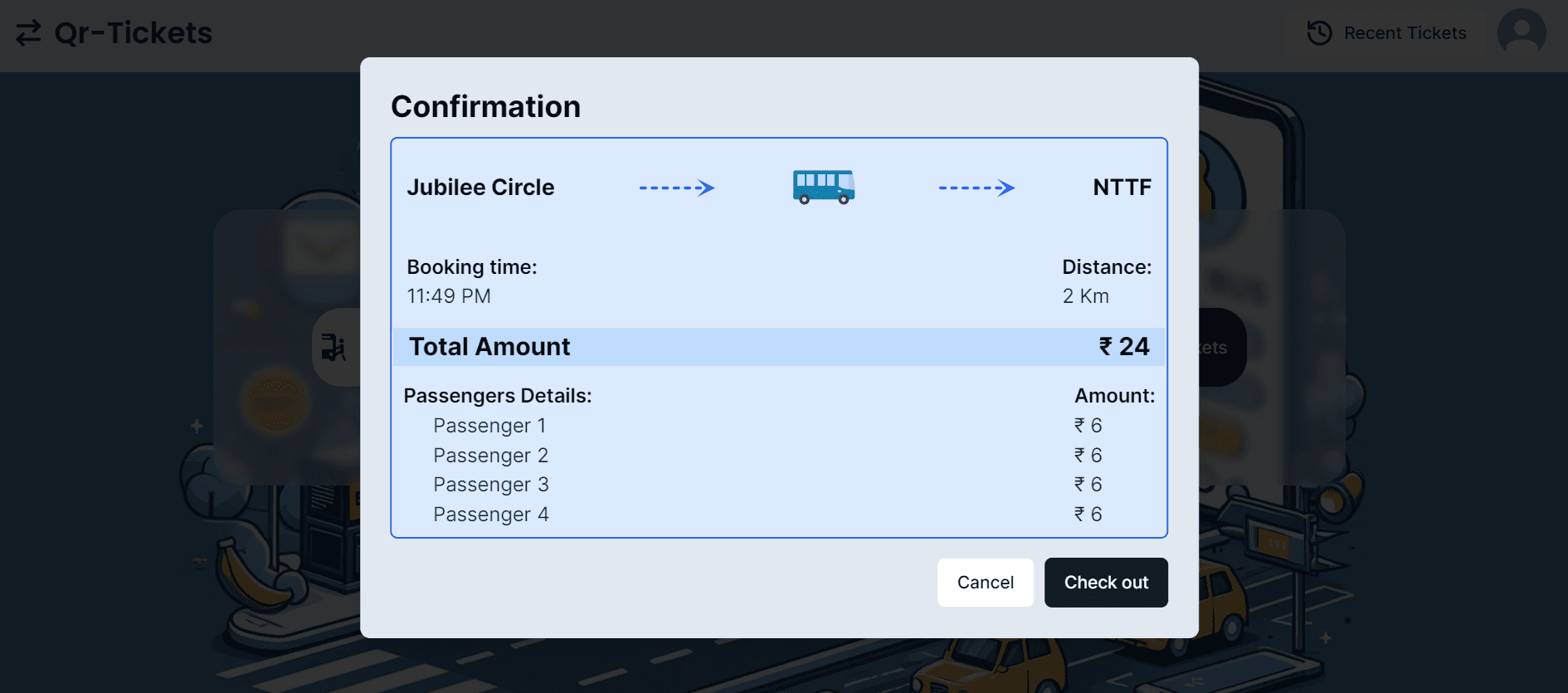This screenshot has width=1568, height=693.
Task: Open the user profile avatar
Action: (x=1522, y=33)
